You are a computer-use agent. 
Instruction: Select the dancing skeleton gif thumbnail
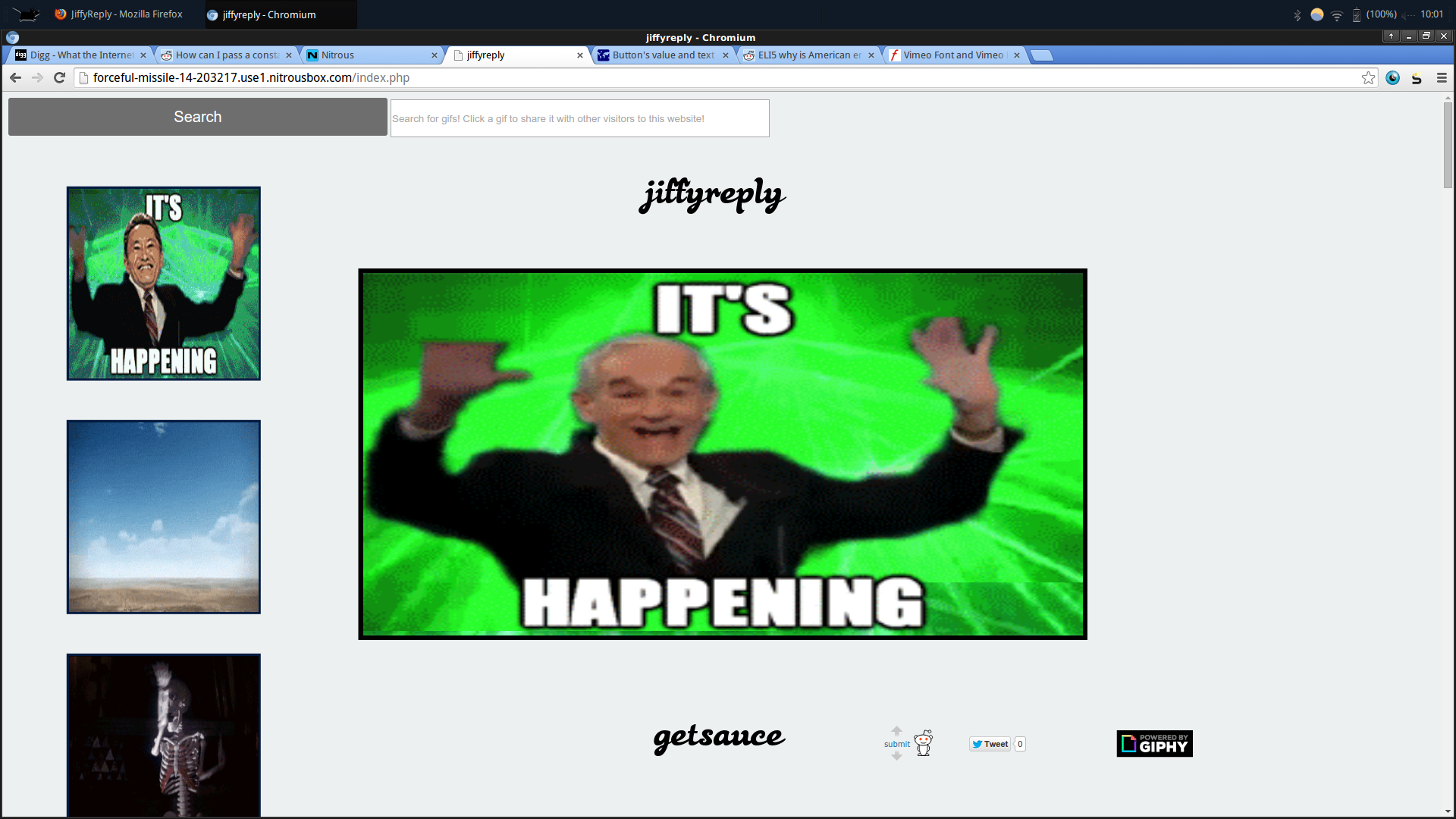(x=163, y=736)
